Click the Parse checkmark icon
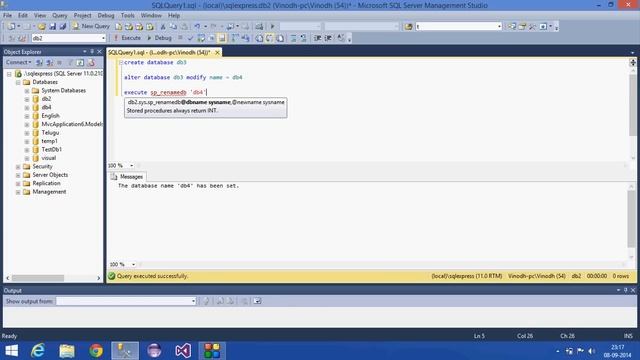The image size is (640, 360). pos(190,38)
